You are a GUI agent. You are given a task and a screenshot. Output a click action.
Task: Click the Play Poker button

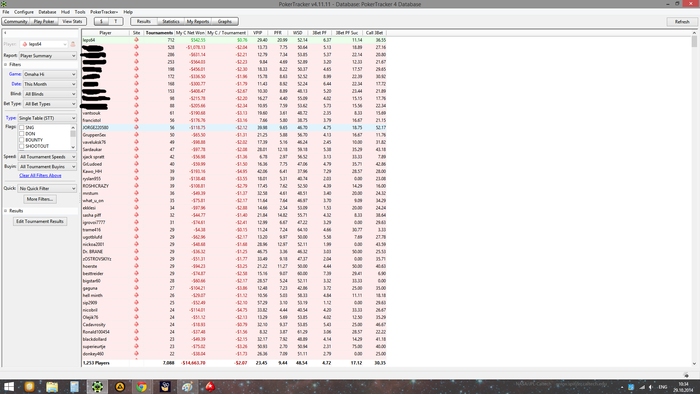pyautogui.click(x=44, y=21)
